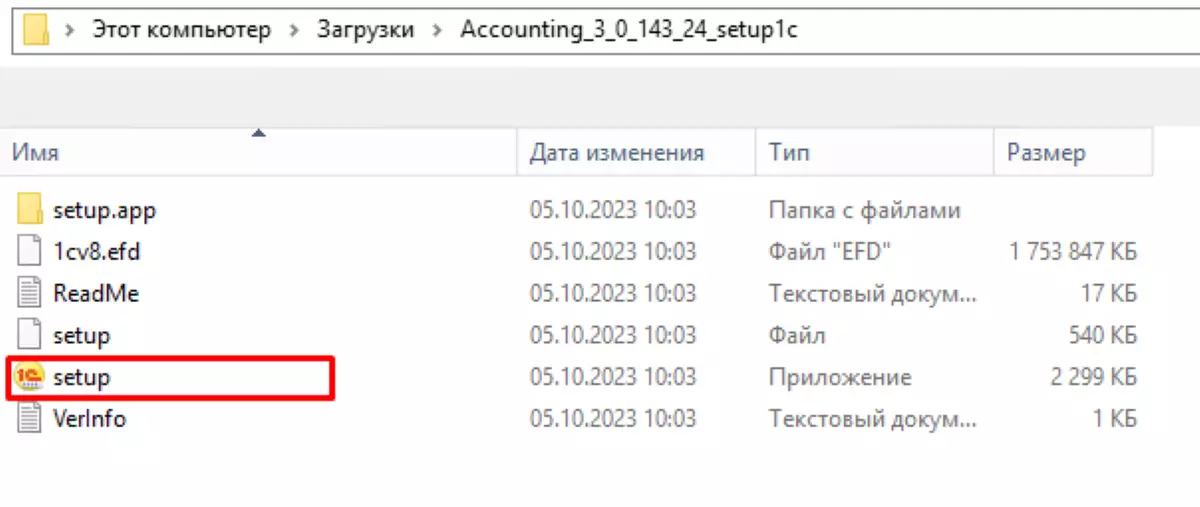Navigate to Этот компьютер breadcrumb
1200x507 pixels.
point(181,30)
